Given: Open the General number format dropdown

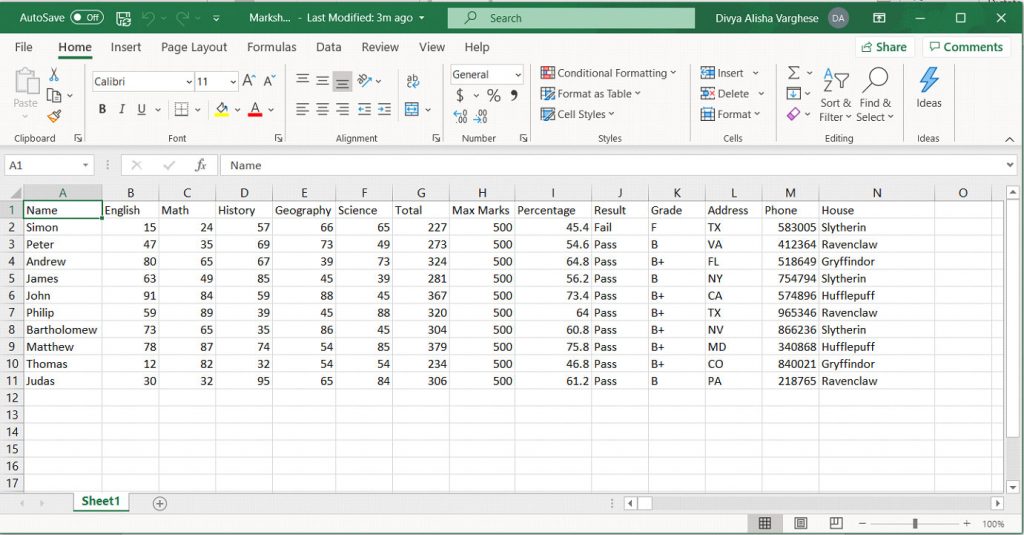Looking at the screenshot, I should tap(518, 74).
